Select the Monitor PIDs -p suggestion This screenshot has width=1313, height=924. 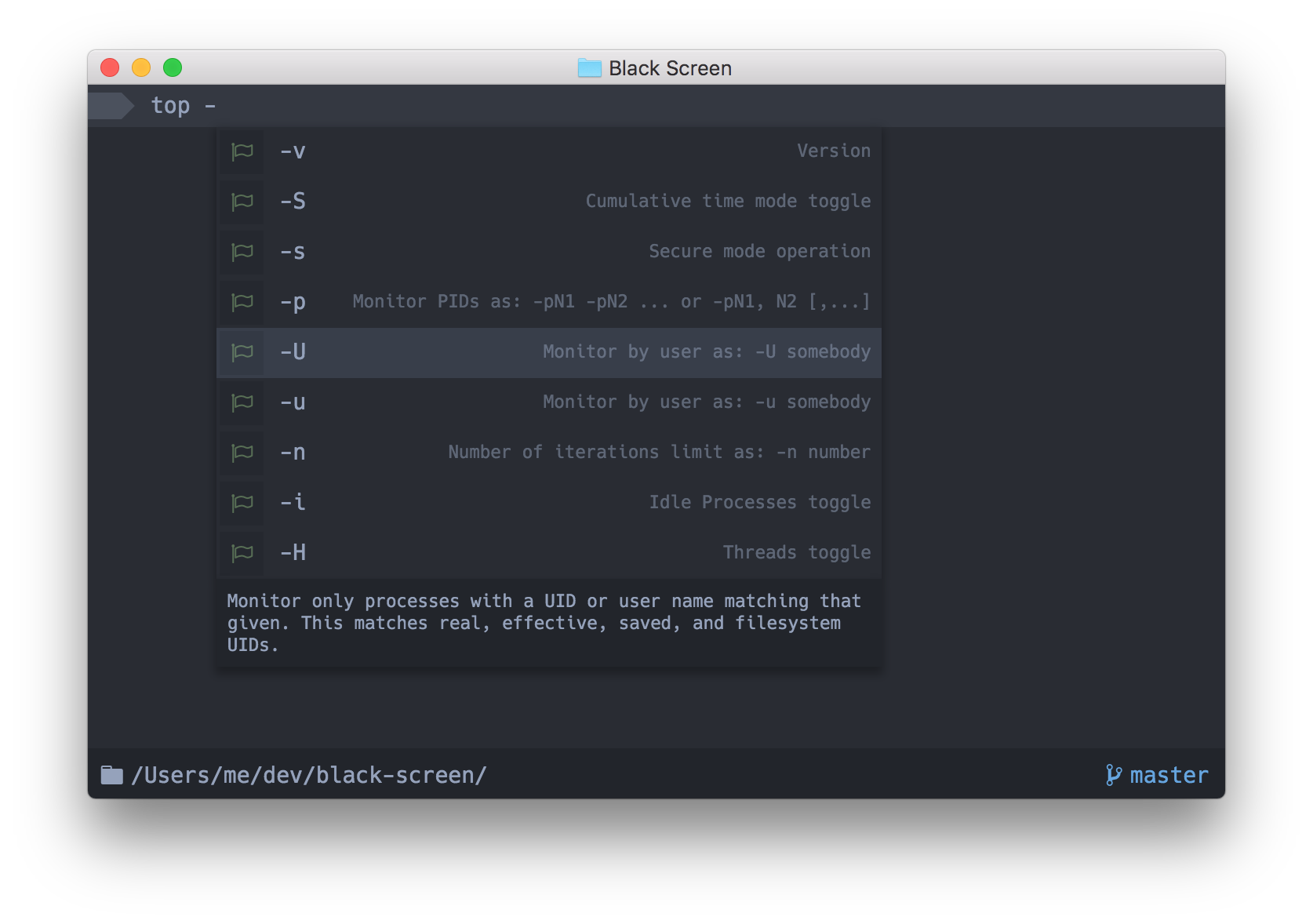[549, 302]
